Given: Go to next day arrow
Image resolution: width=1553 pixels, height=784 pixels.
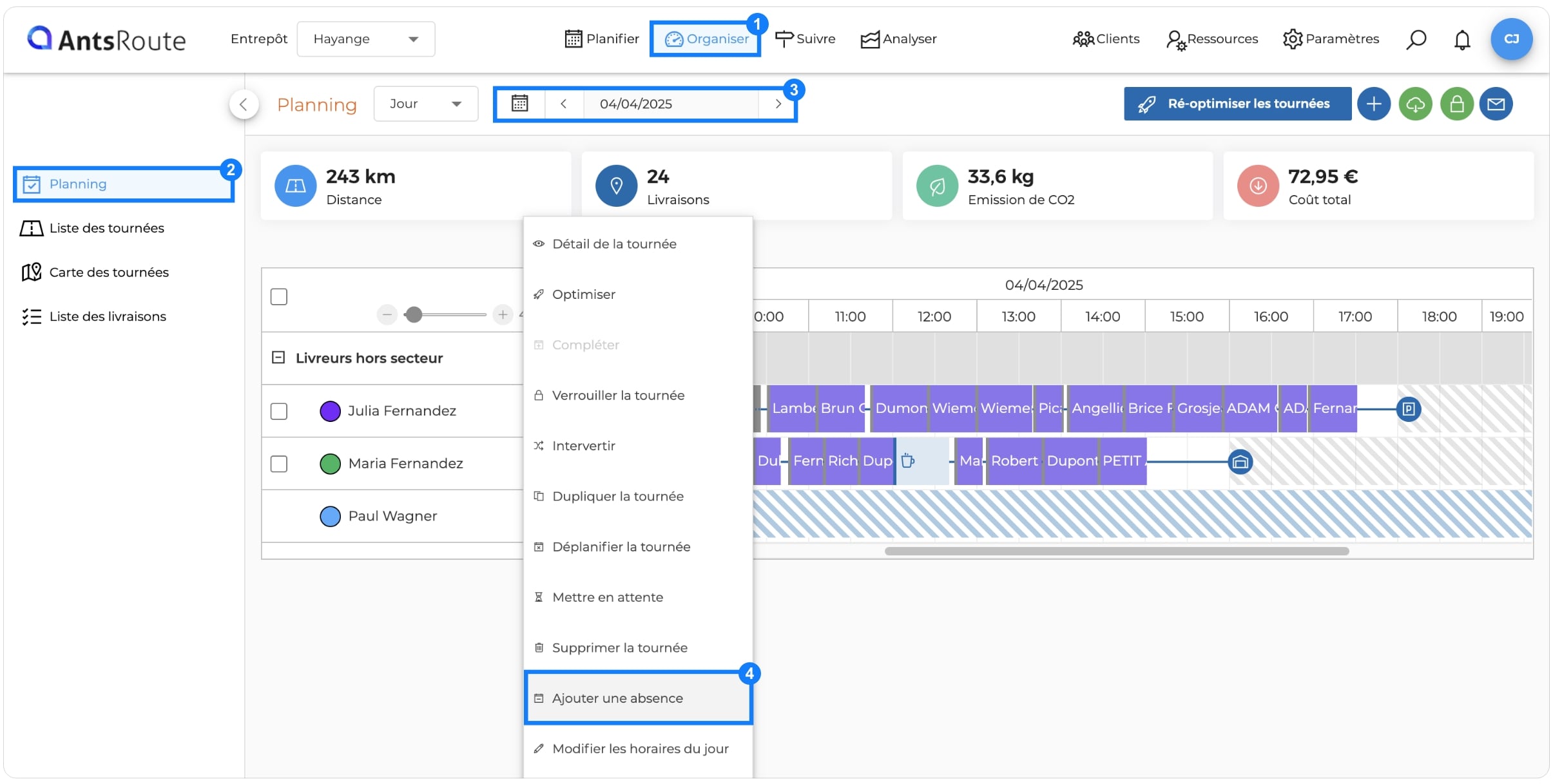Looking at the screenshot, I should click(778, 104).
